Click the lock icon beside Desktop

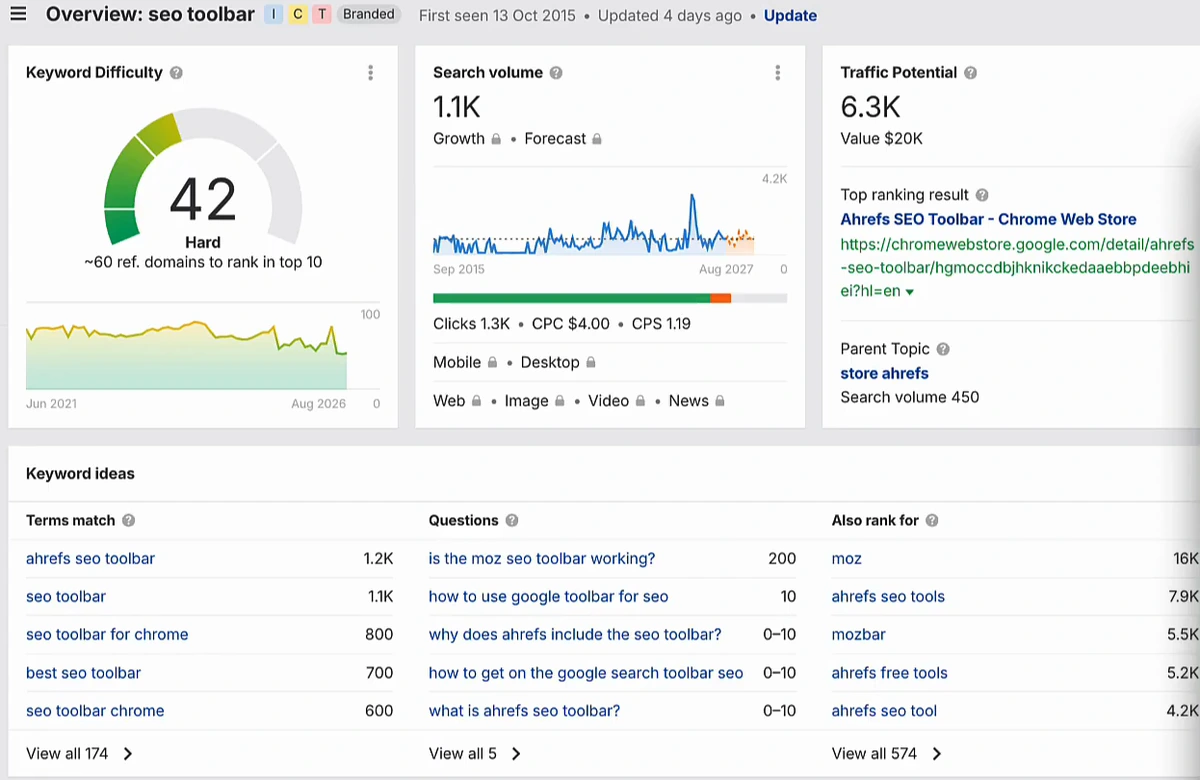(x=591, y=363)
